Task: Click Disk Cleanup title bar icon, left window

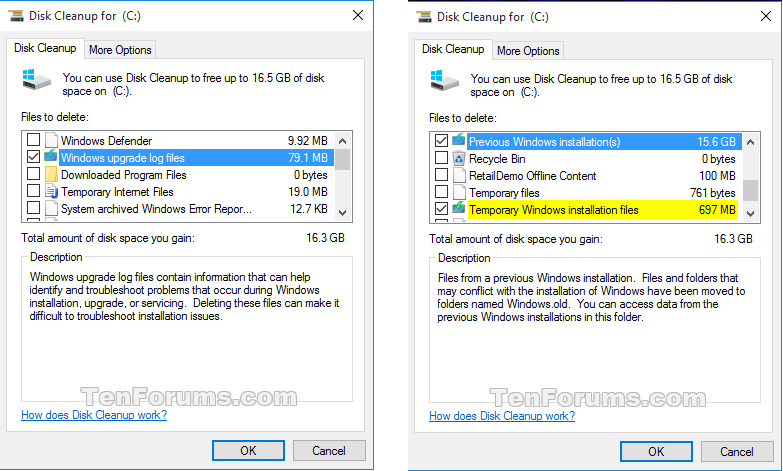Action: click(x=16, y=15)
